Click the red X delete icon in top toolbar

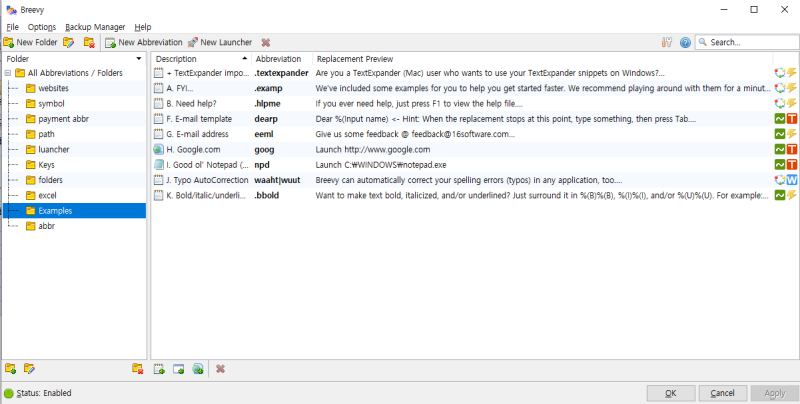[x=266, y=42]
